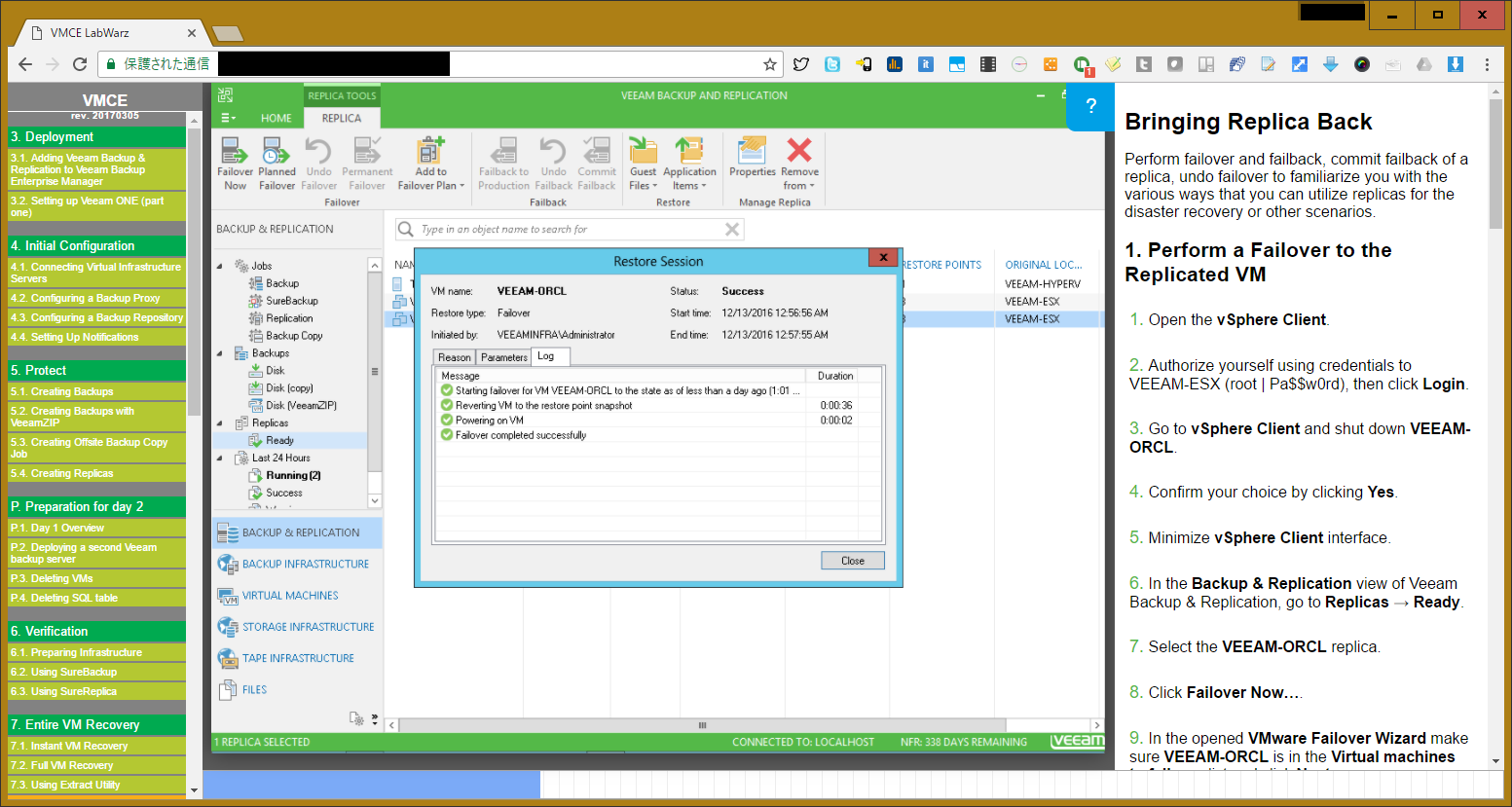Clear the object search box
Screen dimensions: 1512x807
coord(732,229)
